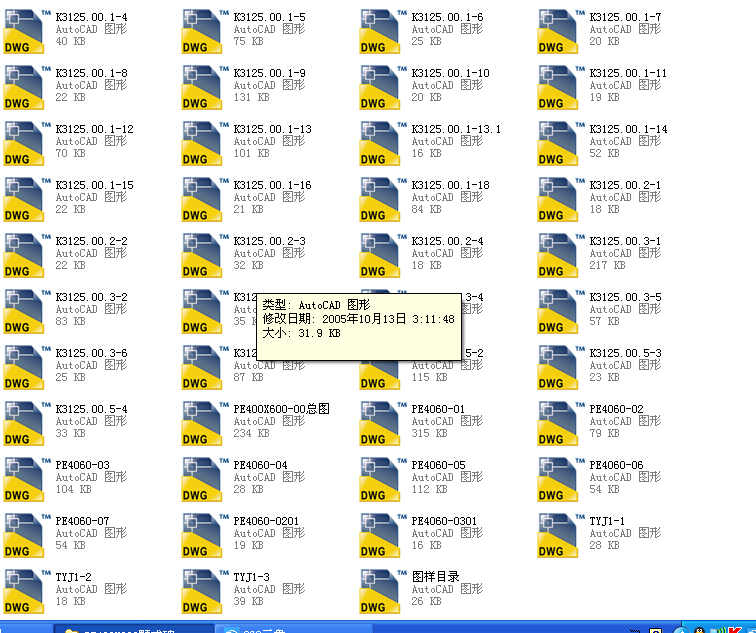This screenshot has height=633, width=756.
Task: Click the K3125.00.1-12 DWG file icon
Action: pos(24,143)
